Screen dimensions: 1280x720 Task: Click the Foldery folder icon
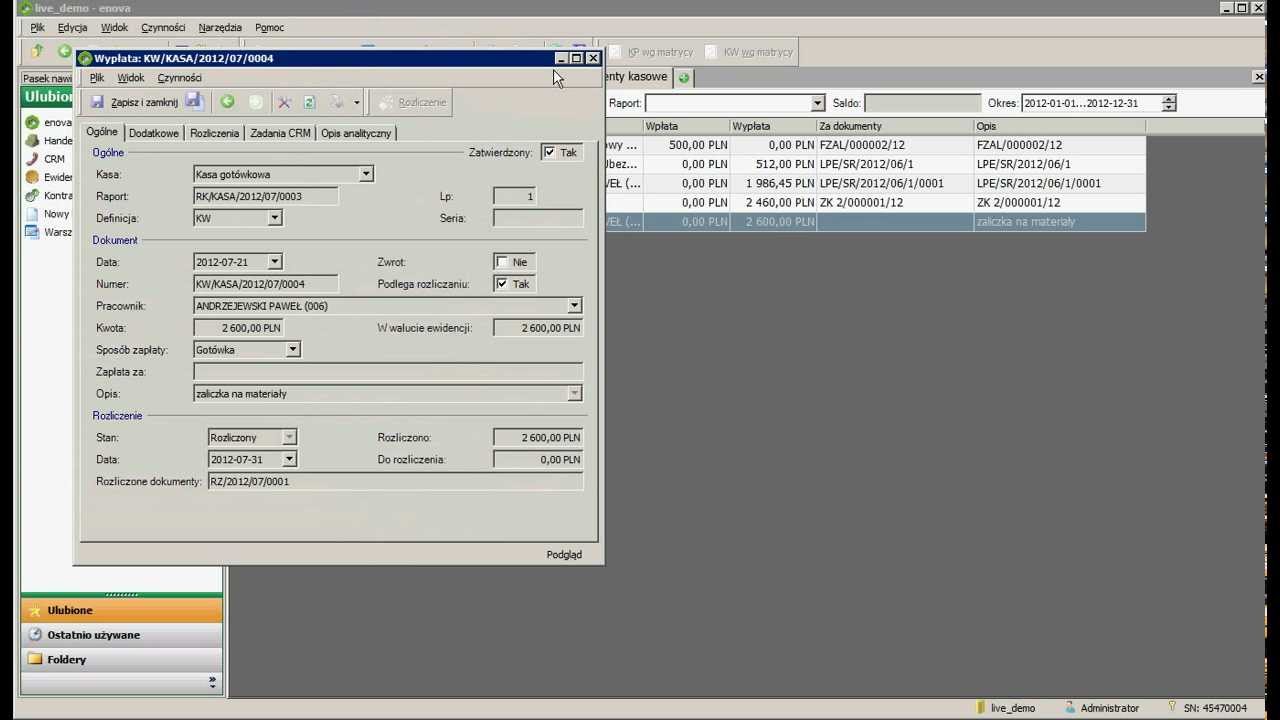point(35,659)
